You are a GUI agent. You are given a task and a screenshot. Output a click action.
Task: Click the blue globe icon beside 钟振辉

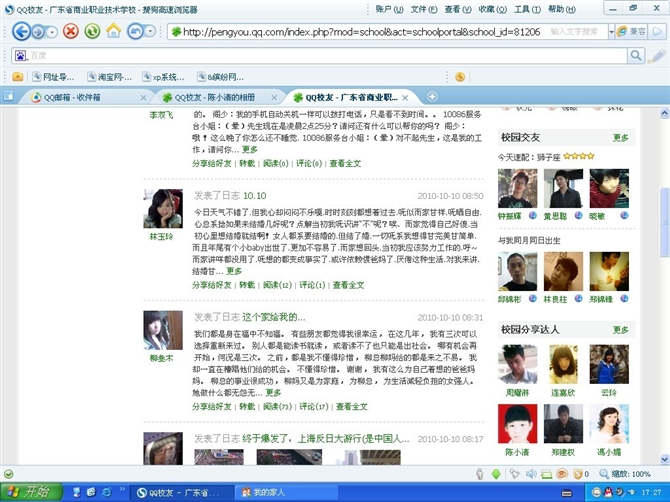532,215
